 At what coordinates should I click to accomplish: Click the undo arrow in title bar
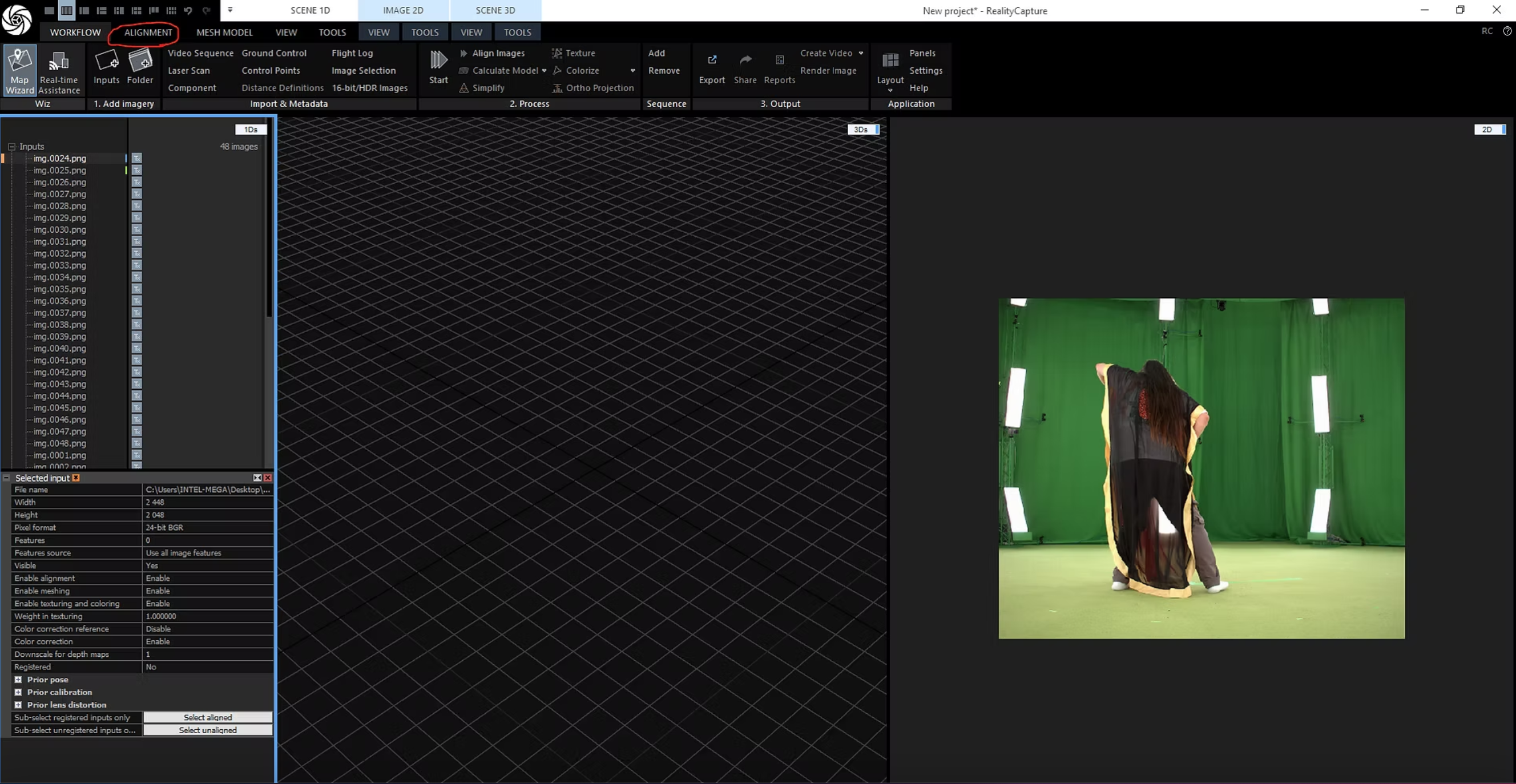coord(188,11)
